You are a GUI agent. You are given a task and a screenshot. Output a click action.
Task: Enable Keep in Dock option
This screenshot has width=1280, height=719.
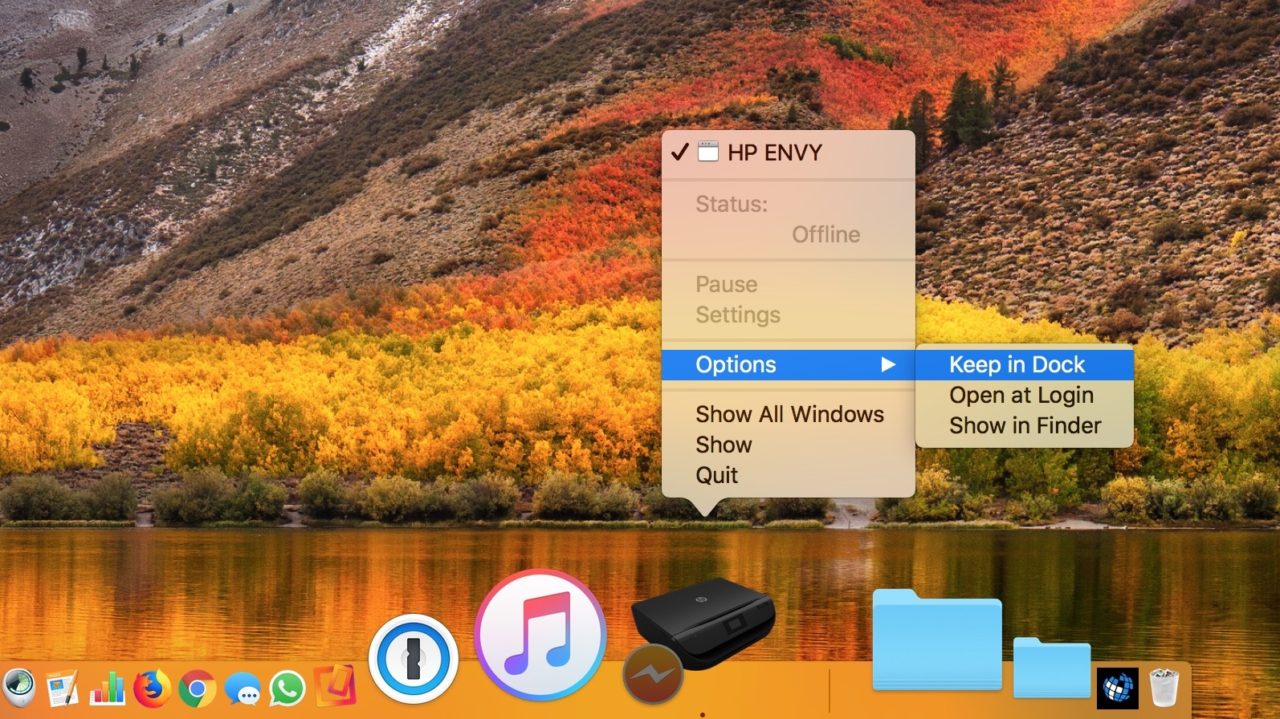1023,364
